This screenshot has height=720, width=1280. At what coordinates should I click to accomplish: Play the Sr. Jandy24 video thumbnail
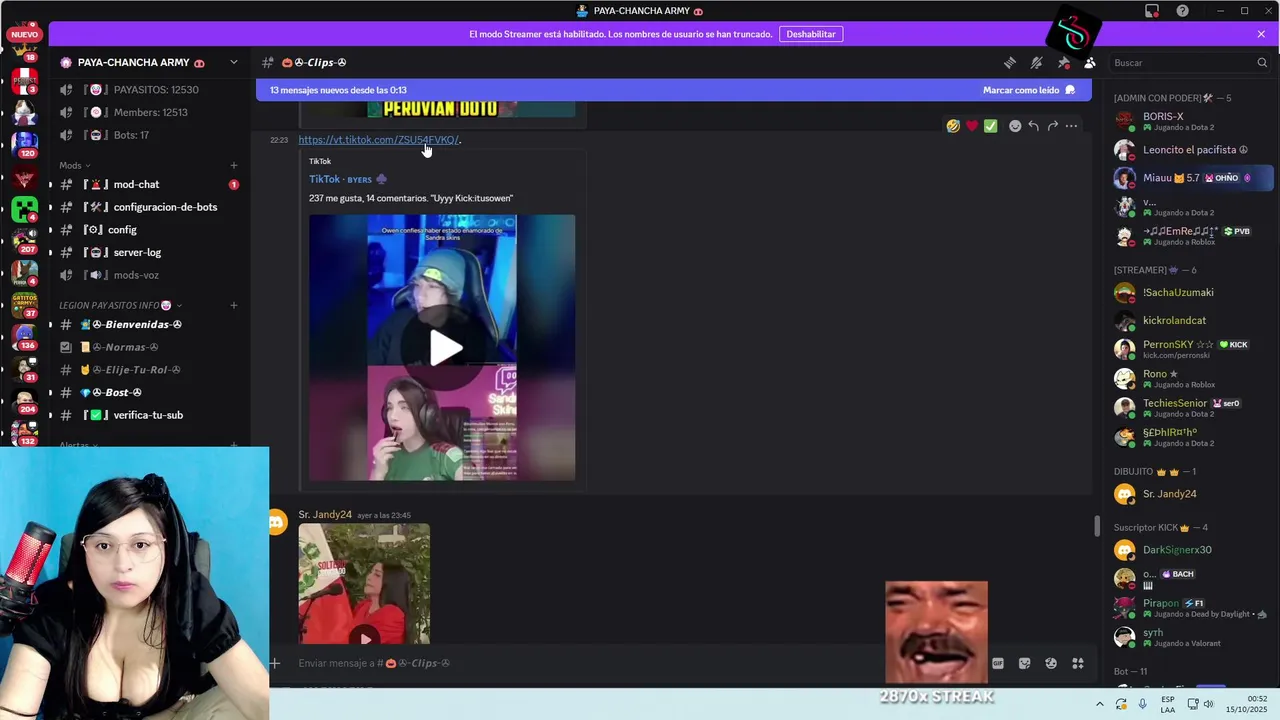[x=364, y=637]
